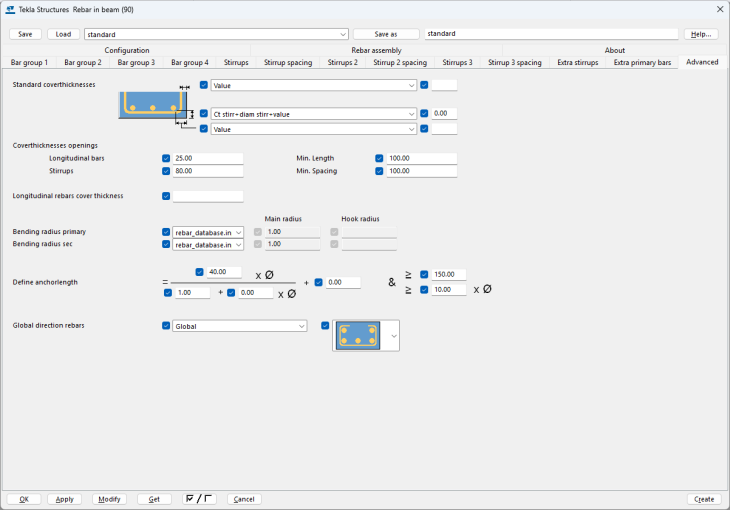The width and height of the screenshot is (730, 510).
Task: Click the Modify button
Action: [109, 499]
